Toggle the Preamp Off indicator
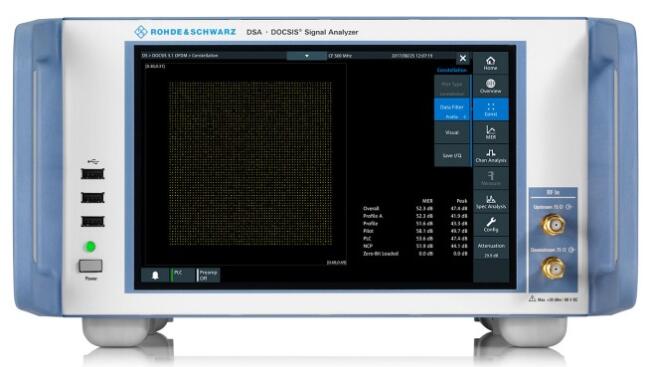 coord(208,275)
